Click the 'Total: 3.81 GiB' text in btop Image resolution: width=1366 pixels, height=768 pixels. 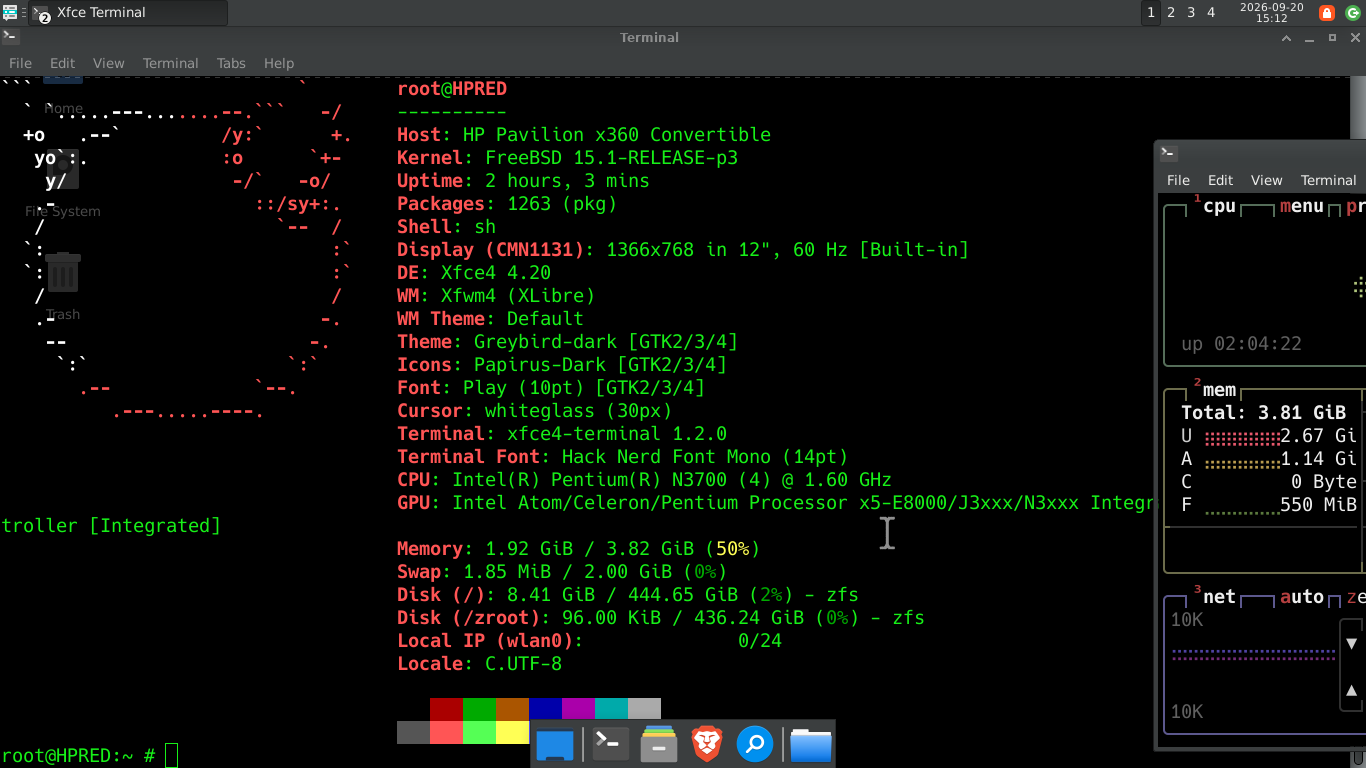pyautogui.click(x=1264, y=412)
